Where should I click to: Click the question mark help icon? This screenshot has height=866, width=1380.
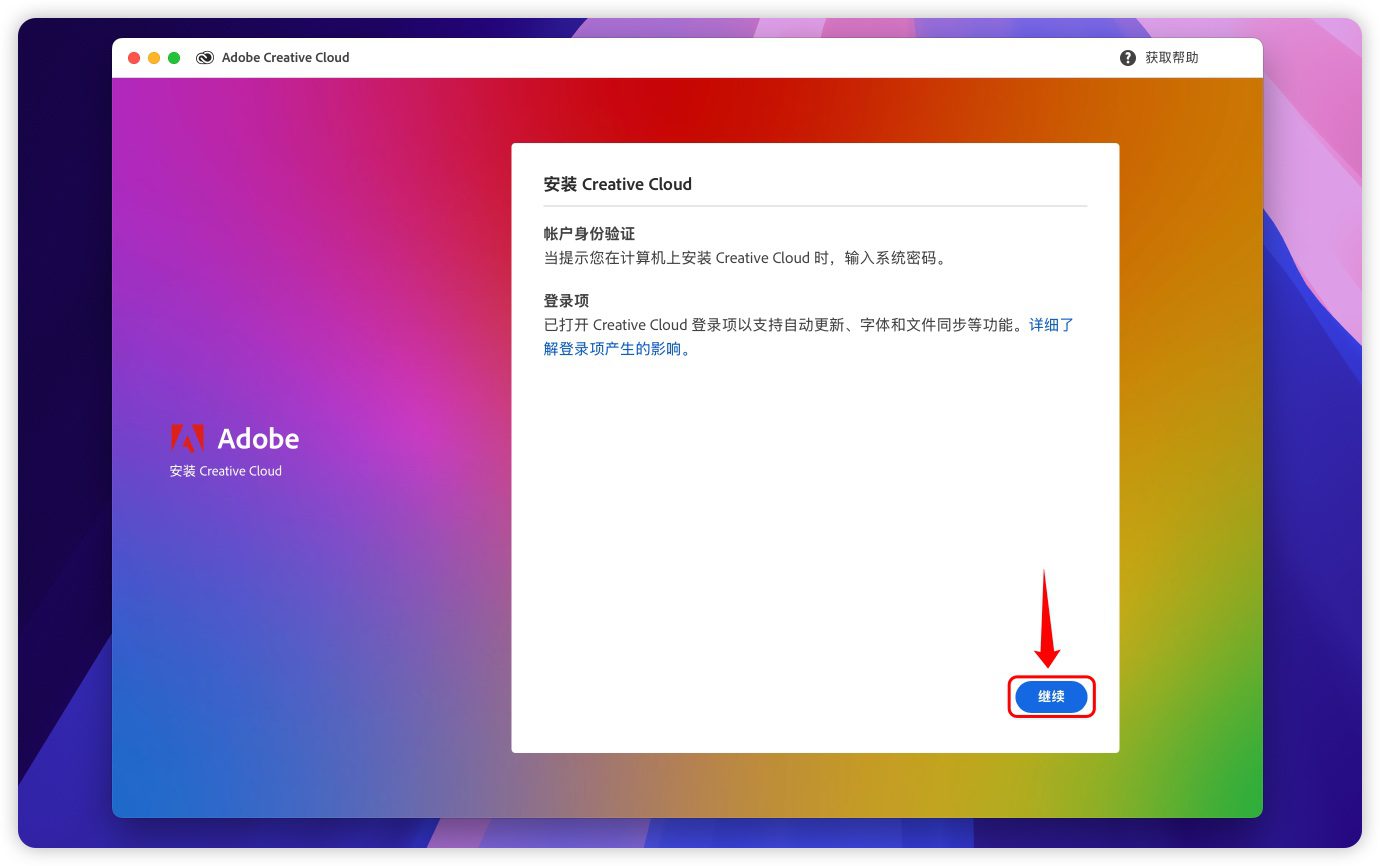(1128, 58)
